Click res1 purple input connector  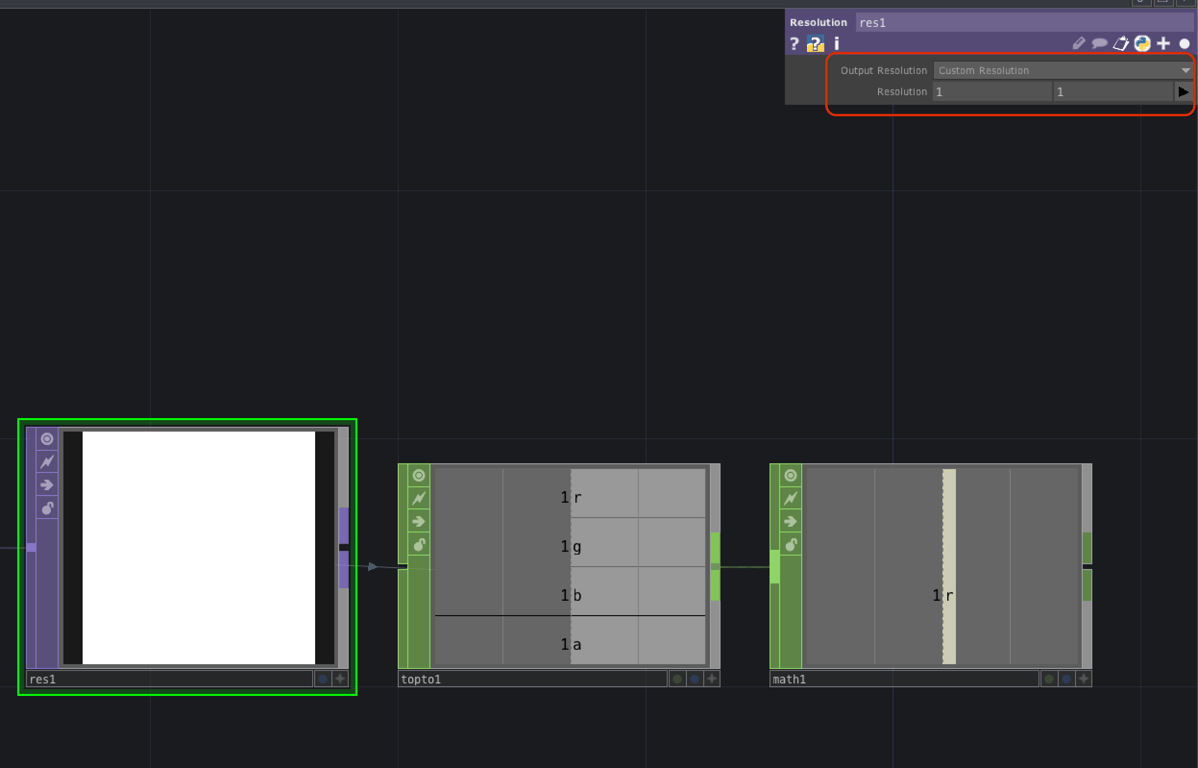click(31, 547)
